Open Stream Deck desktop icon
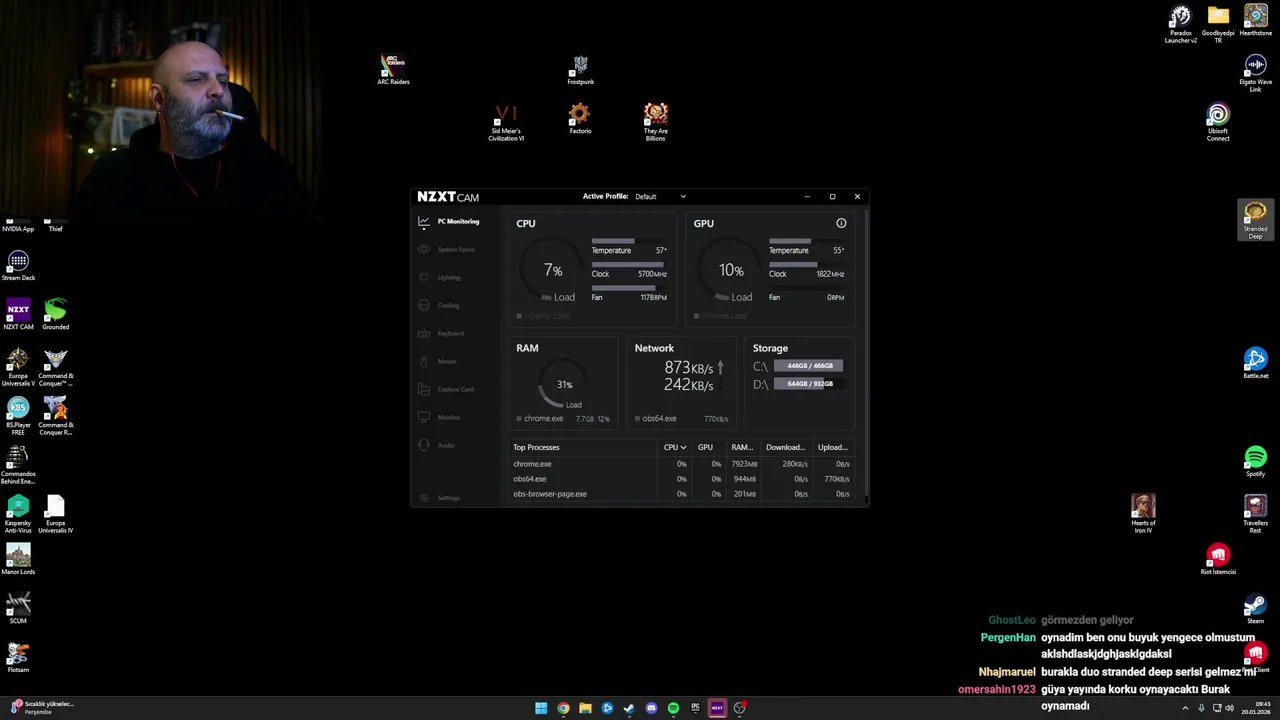 [x=18, y=265]
